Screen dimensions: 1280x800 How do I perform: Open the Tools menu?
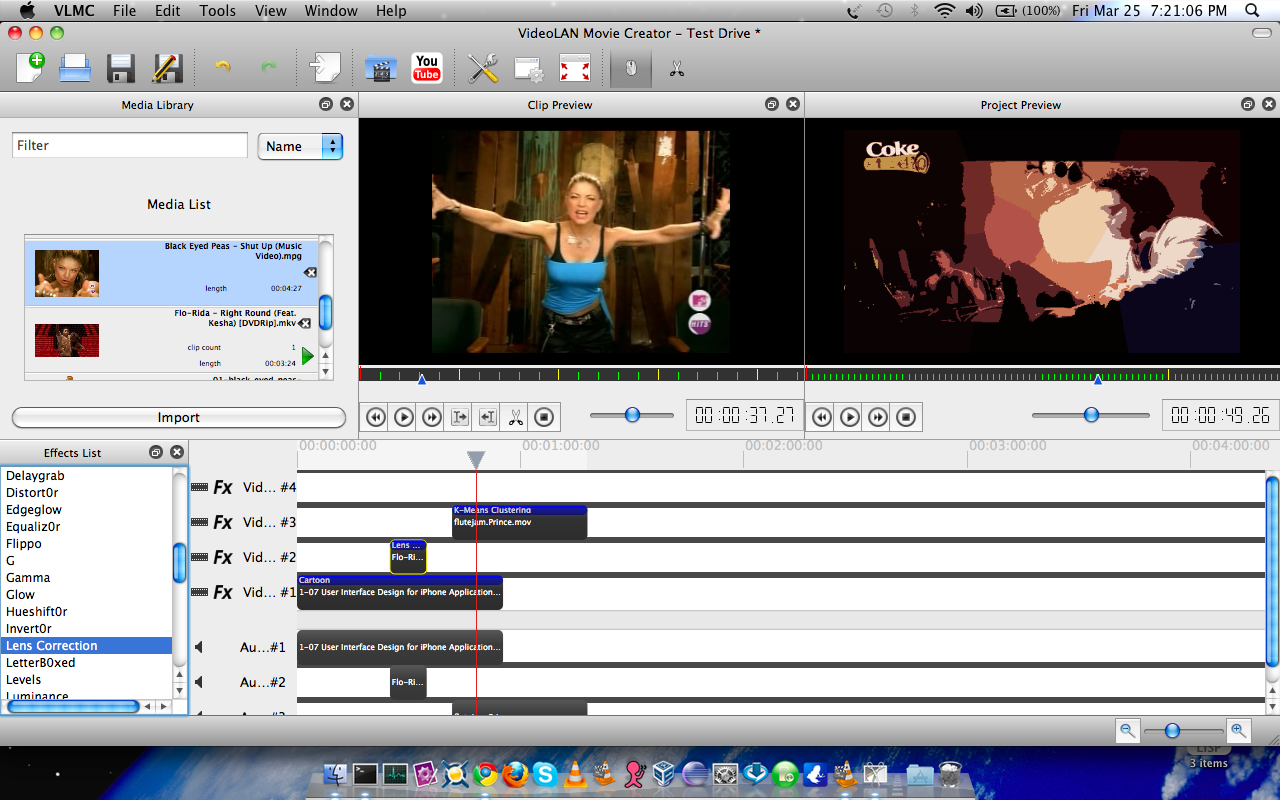coord(217,11)
